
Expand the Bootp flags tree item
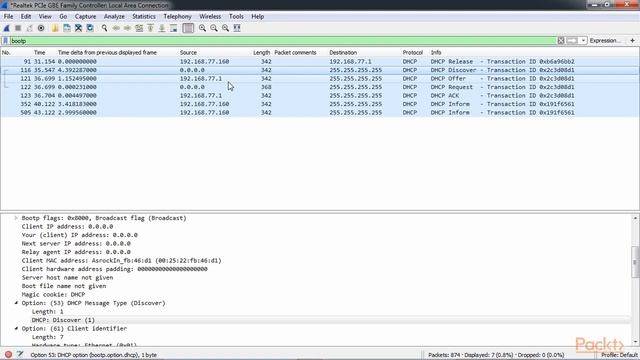pyautogui.click(x=16, y=218)
